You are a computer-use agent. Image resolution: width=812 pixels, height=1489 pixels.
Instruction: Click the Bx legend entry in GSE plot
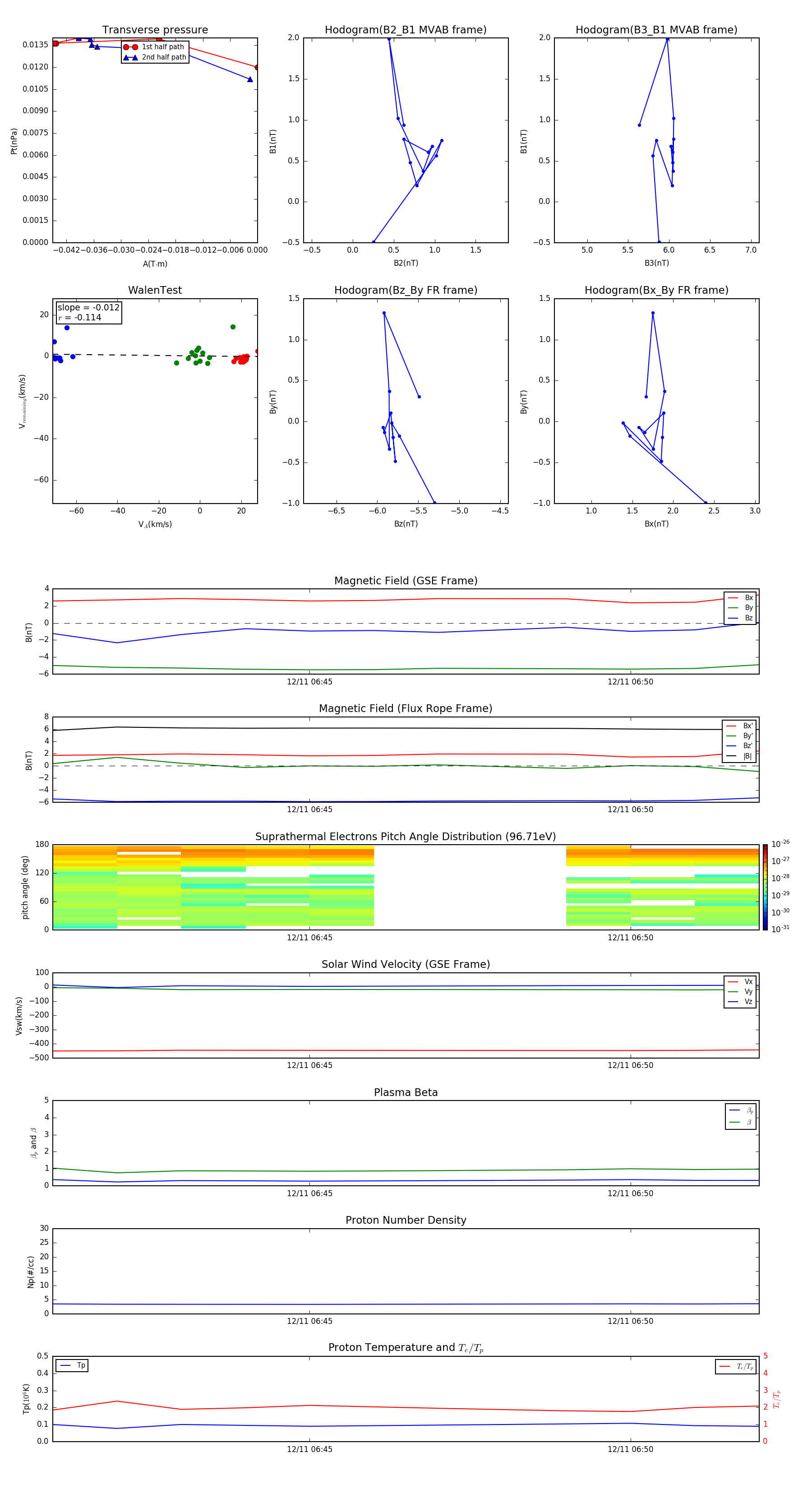pos(740,598)
